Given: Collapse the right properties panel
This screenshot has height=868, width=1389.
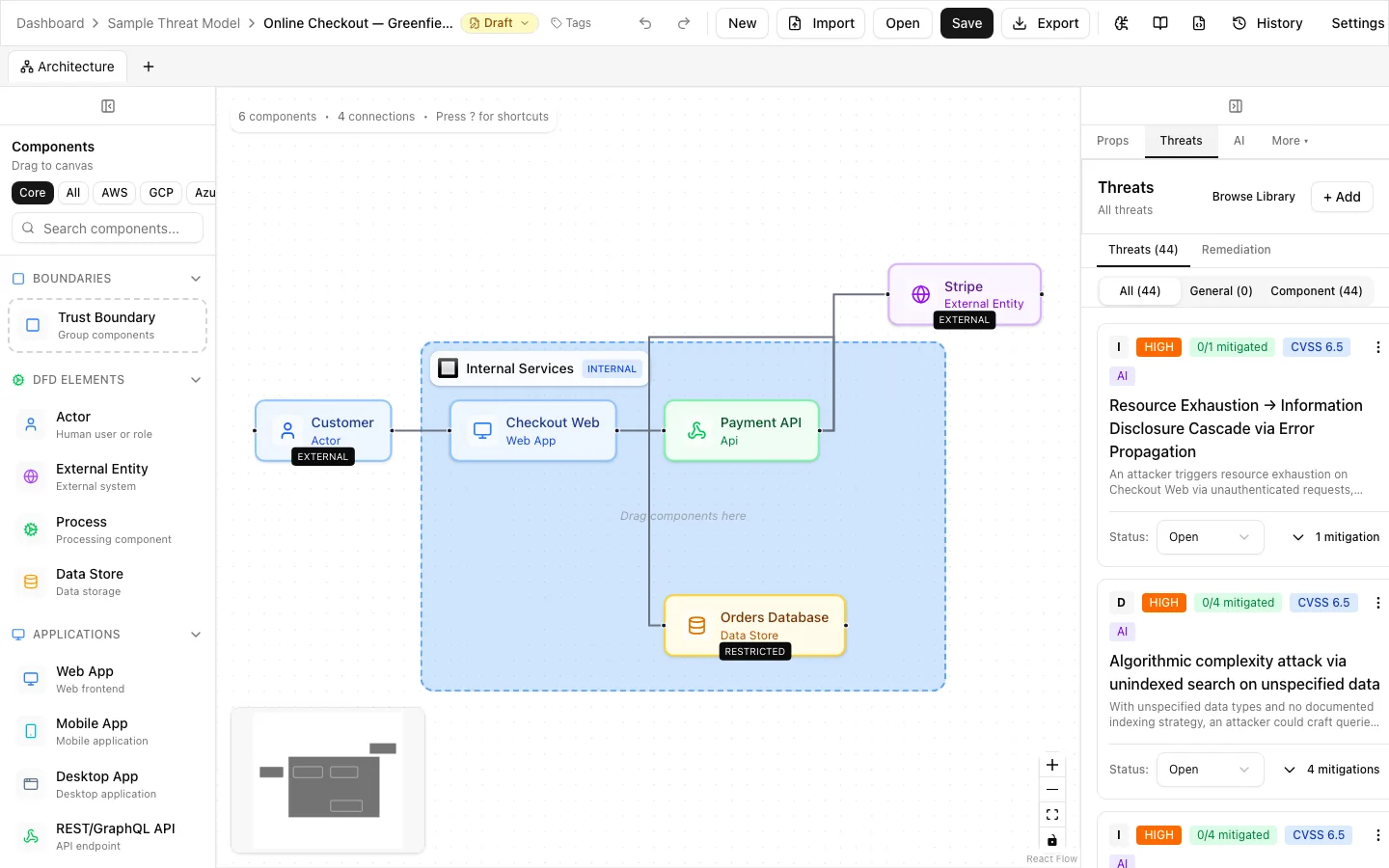Looking at the screenshot, I should [1236, 106].
